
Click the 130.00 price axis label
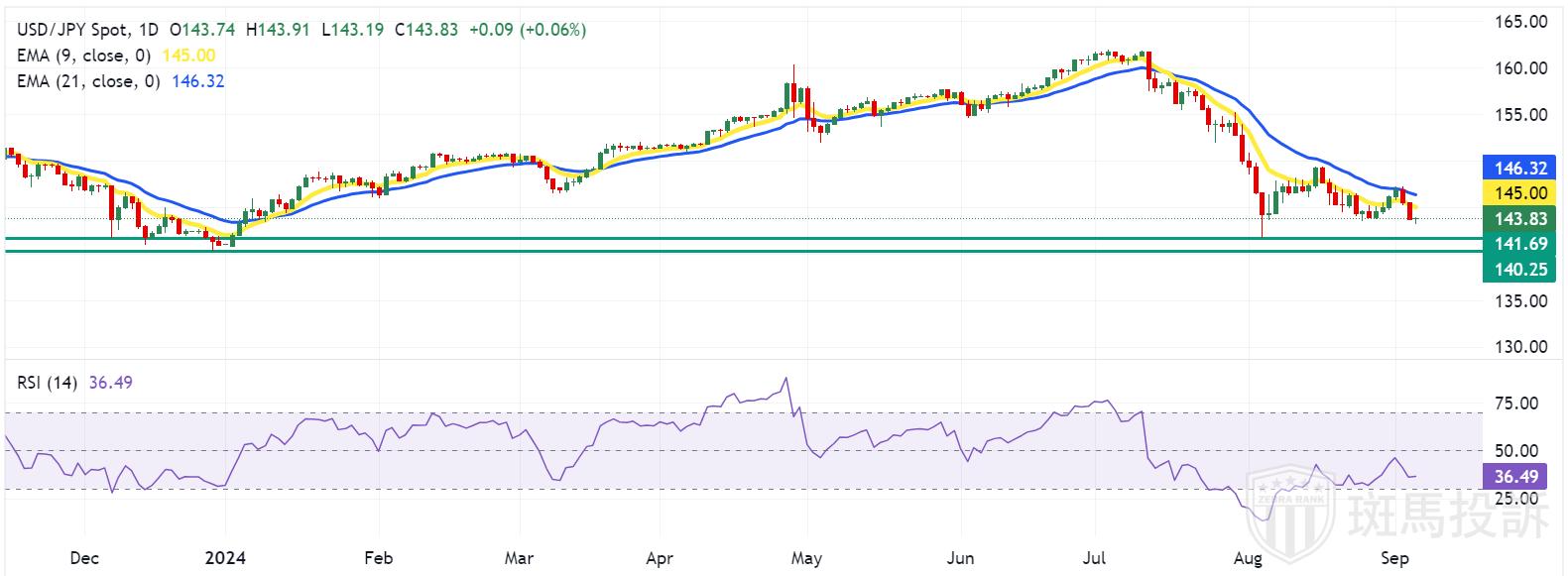click(1521, 347)
